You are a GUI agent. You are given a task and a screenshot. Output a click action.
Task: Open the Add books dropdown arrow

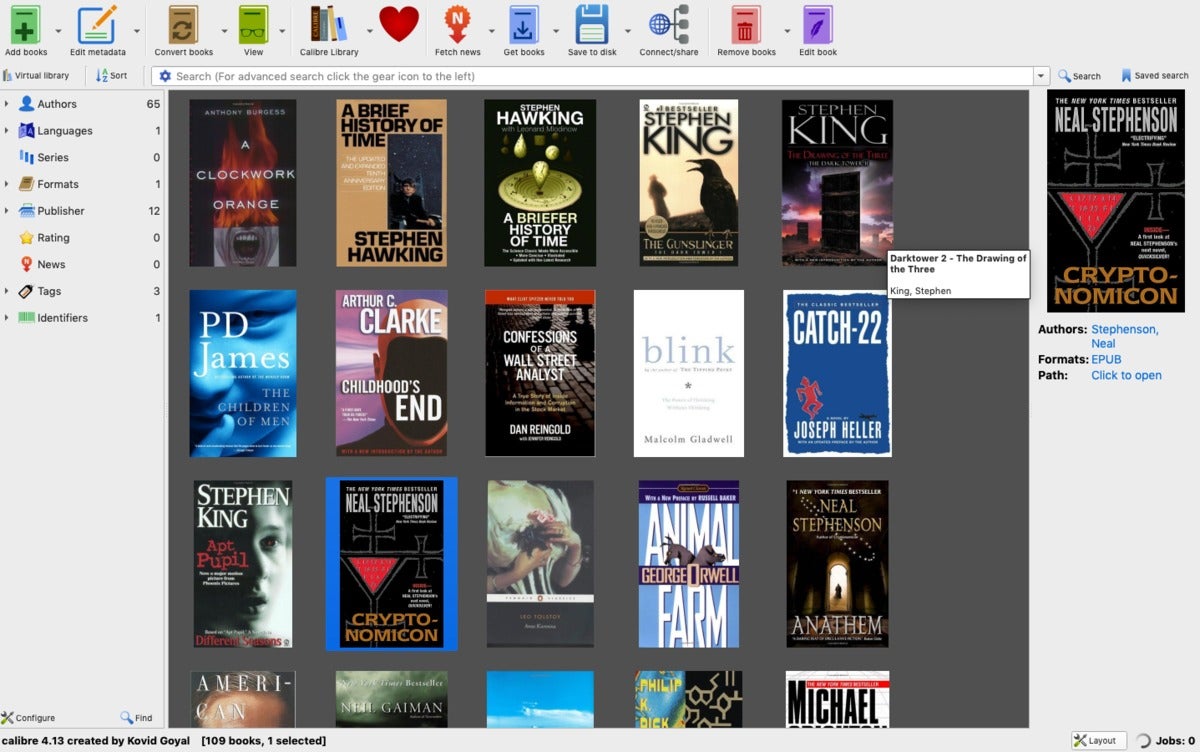coord(58,31)
